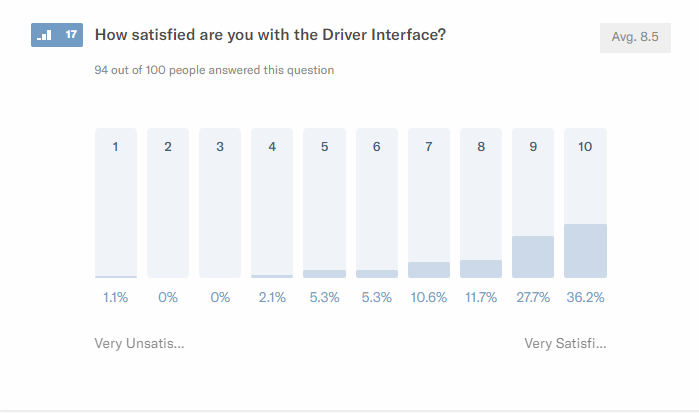Viewport: 699px width, 413px height.
Task: Select the rating bar labeled 2
Action: point(168,203)
